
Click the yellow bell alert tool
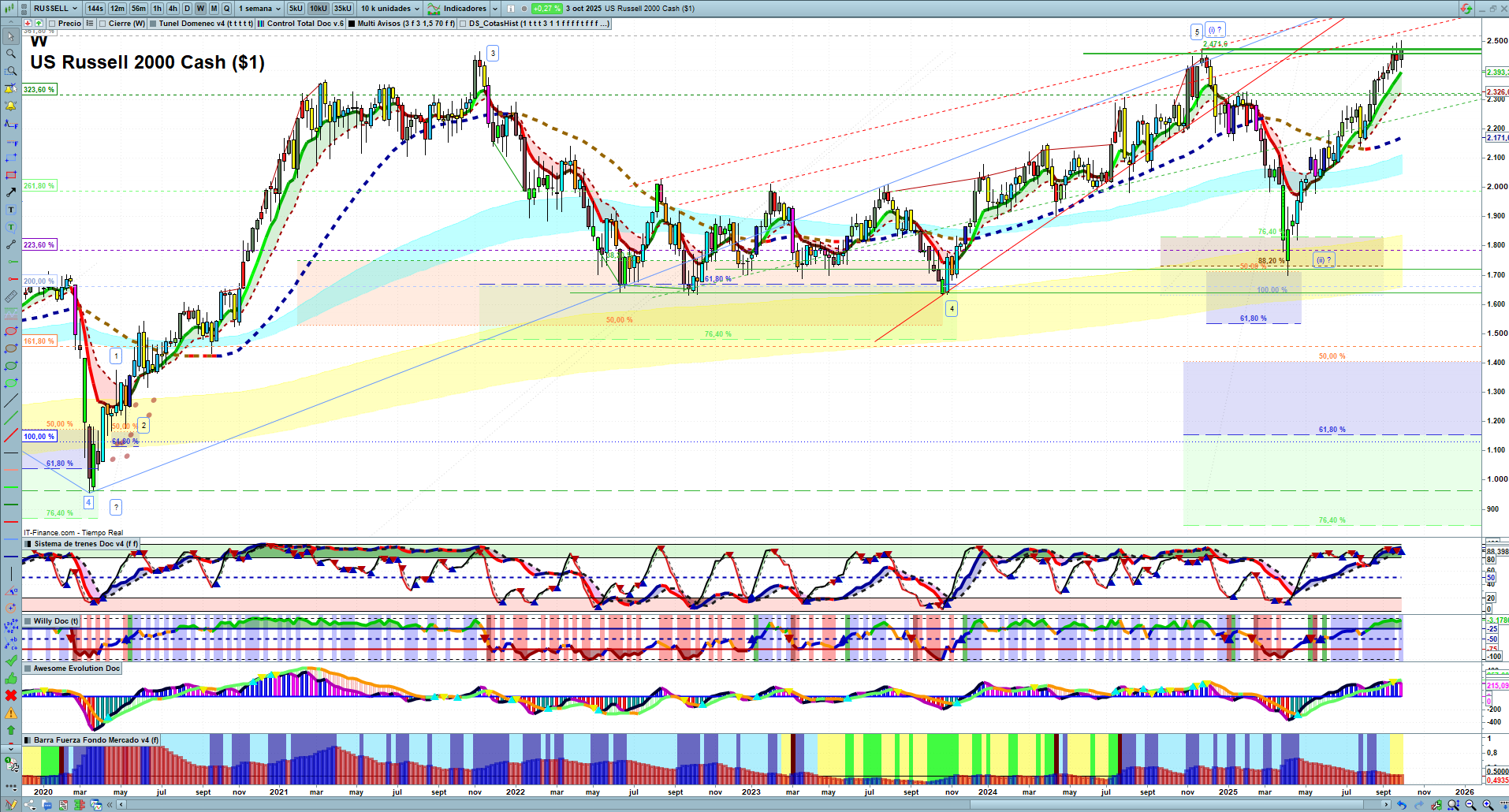point(10,106)
